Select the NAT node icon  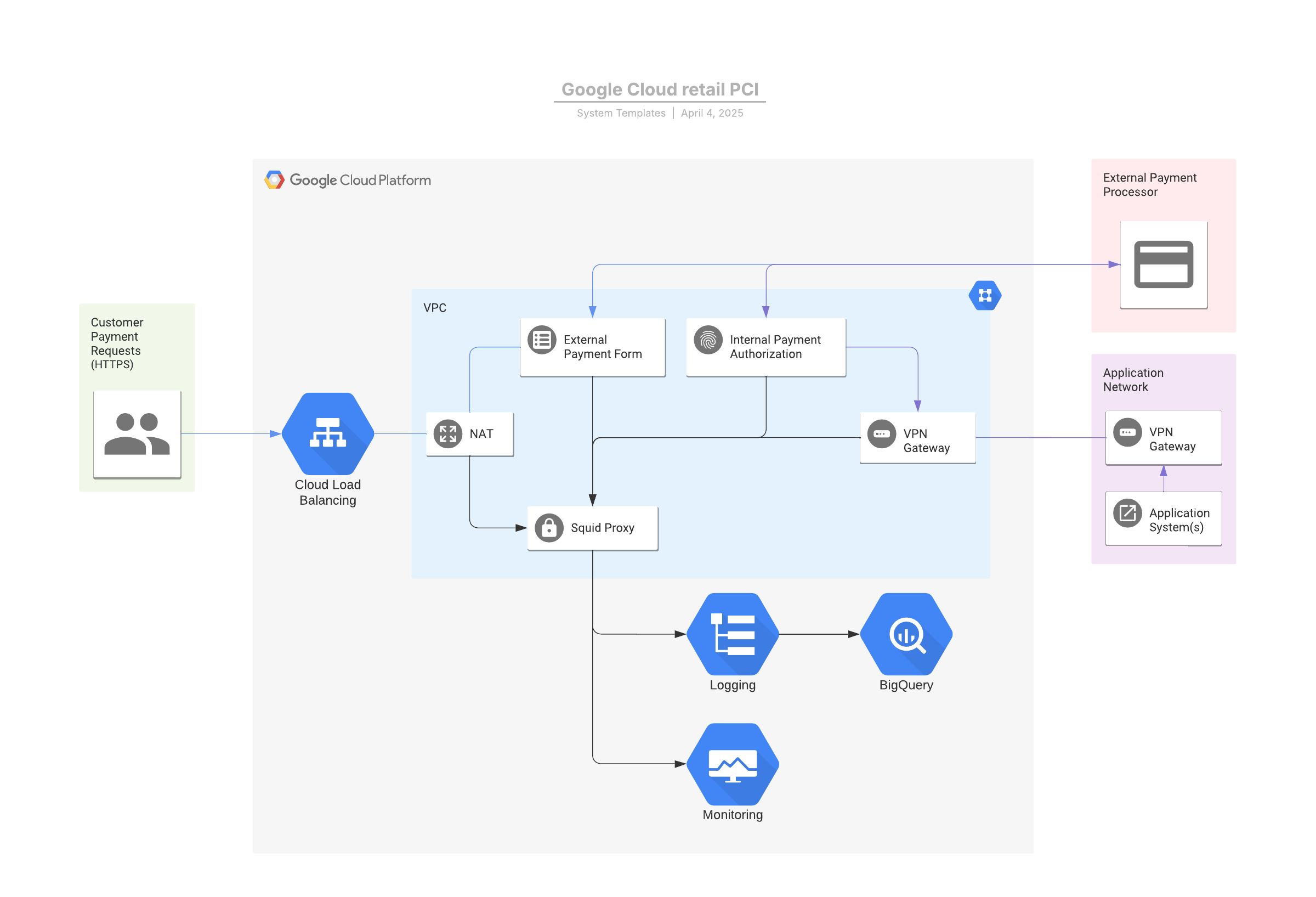tap(447, 433)
